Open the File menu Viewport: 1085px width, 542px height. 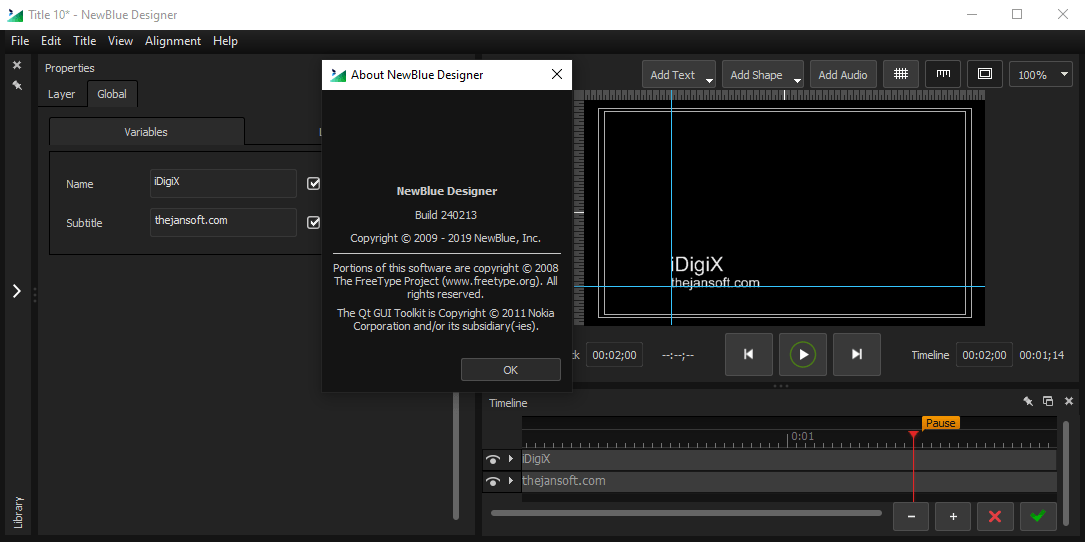click(x=20, y=41)
